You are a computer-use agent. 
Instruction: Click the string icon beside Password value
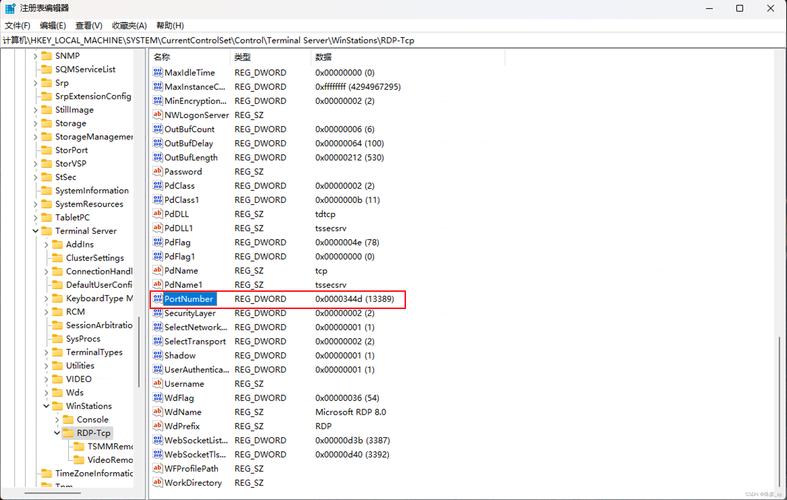[157, 172]
